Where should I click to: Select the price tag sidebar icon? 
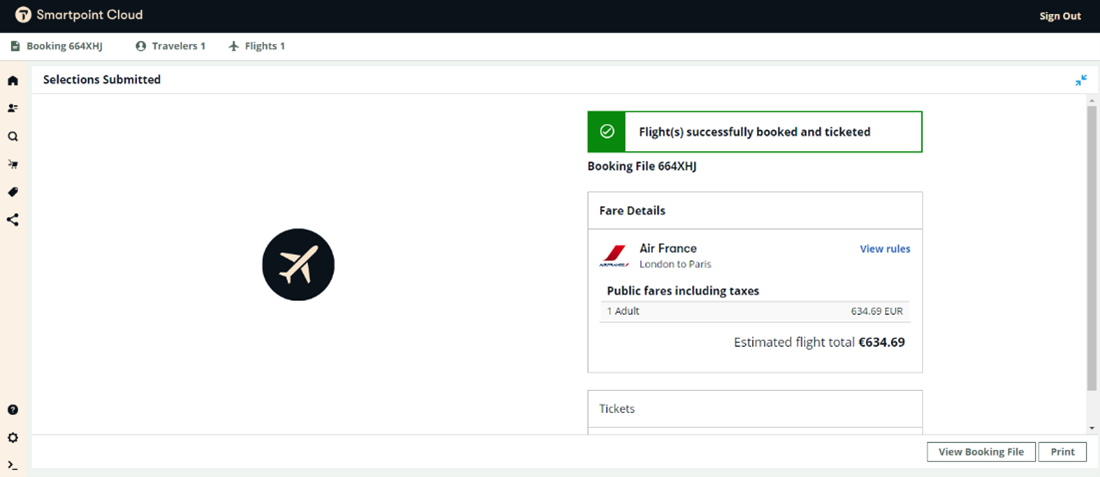point(13,192)
